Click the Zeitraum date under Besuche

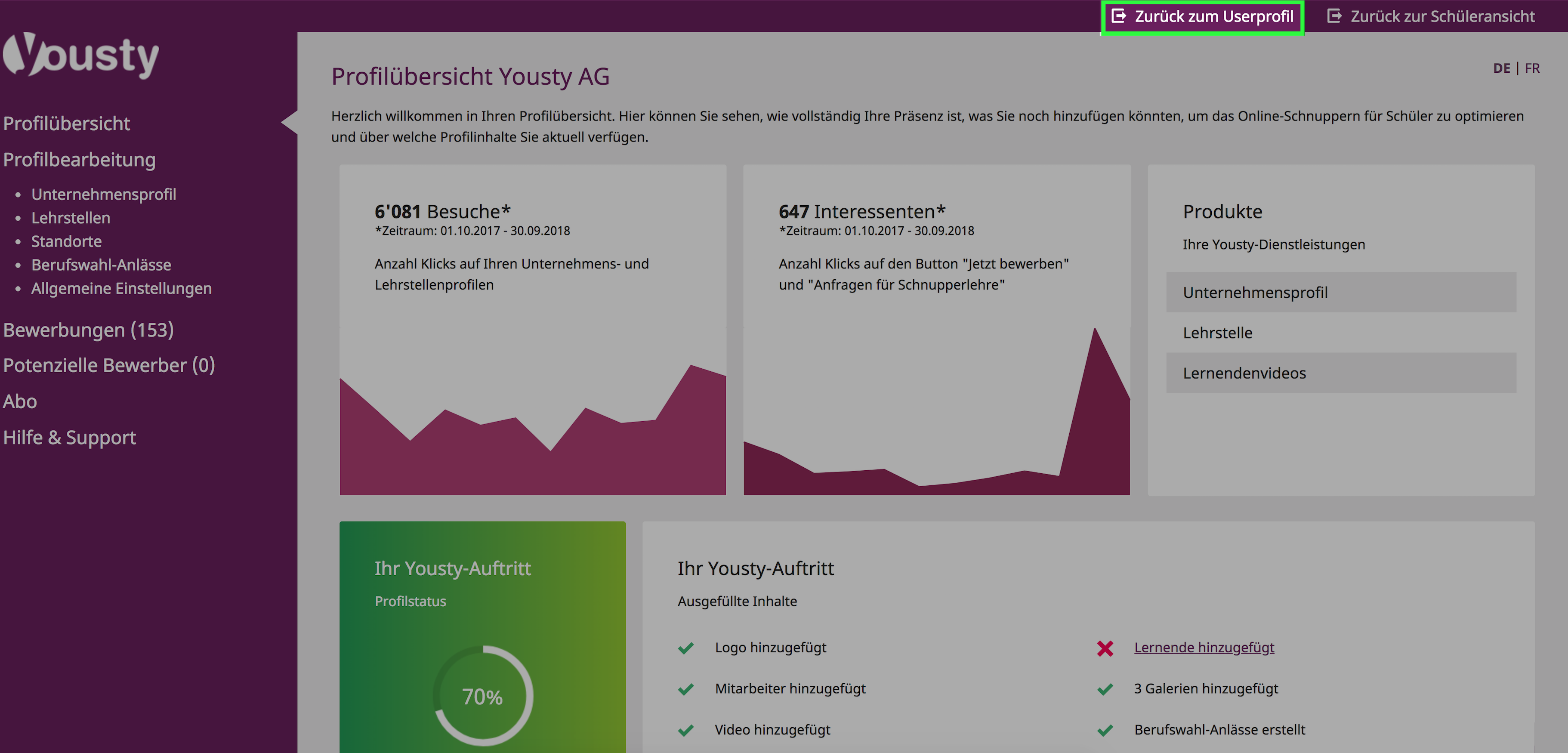coord(472,231)
